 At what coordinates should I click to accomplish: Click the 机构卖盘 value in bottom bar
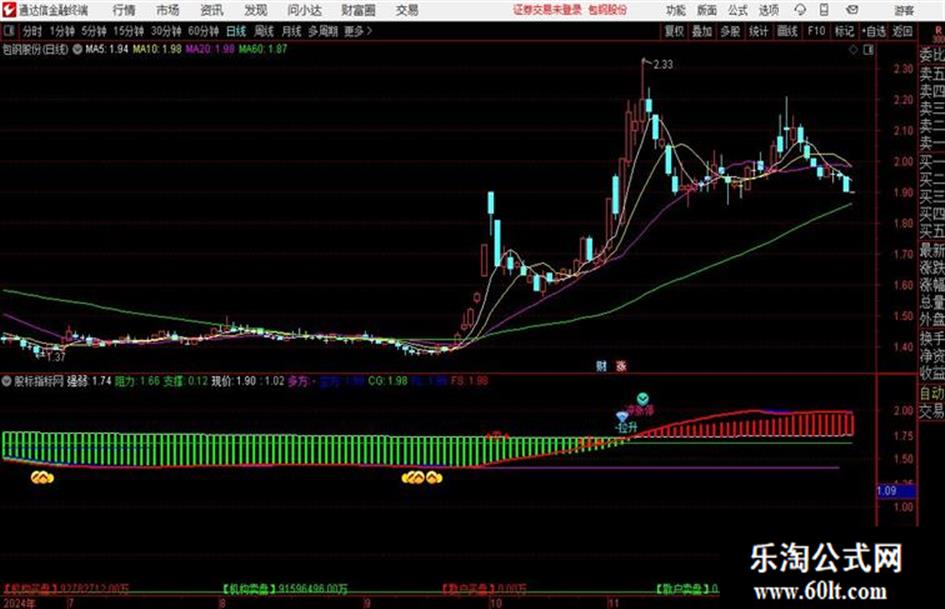(284, 588)
